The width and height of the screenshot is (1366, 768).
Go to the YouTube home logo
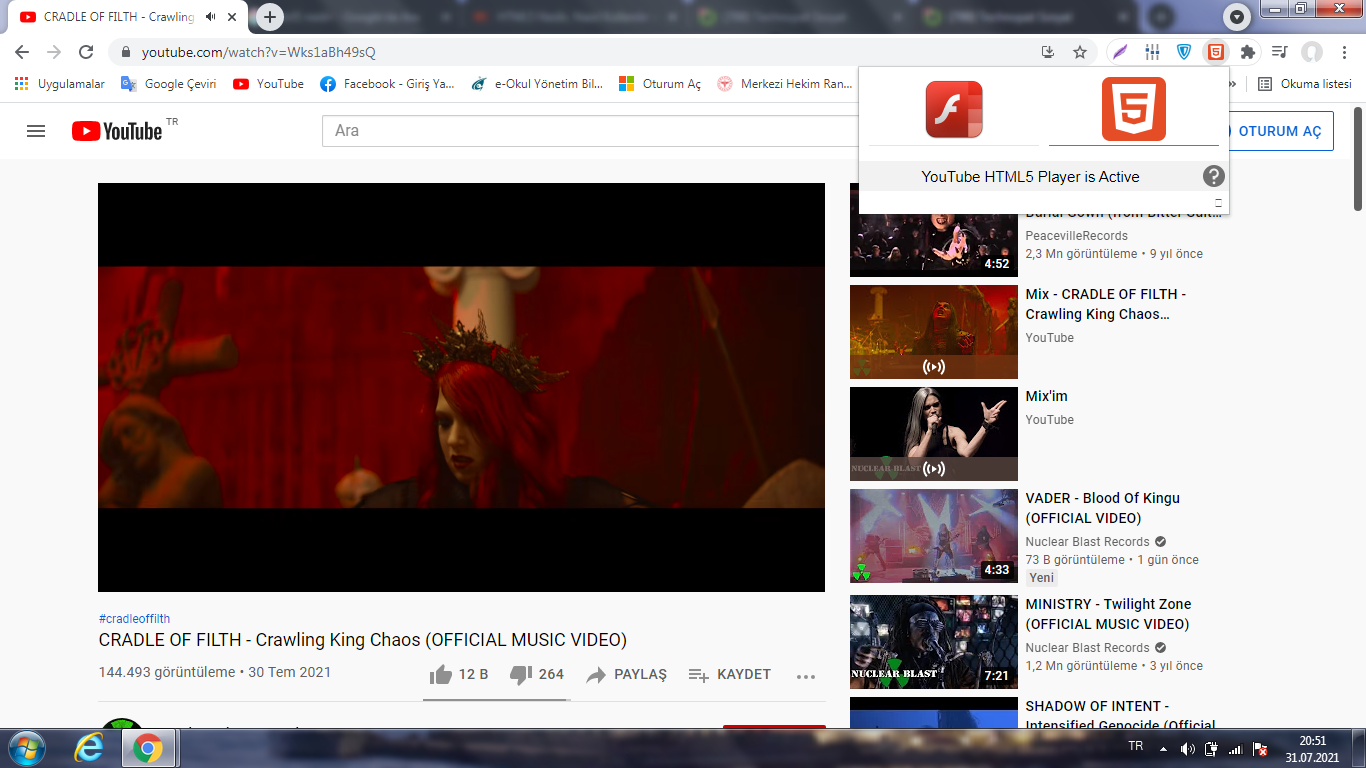117,131
